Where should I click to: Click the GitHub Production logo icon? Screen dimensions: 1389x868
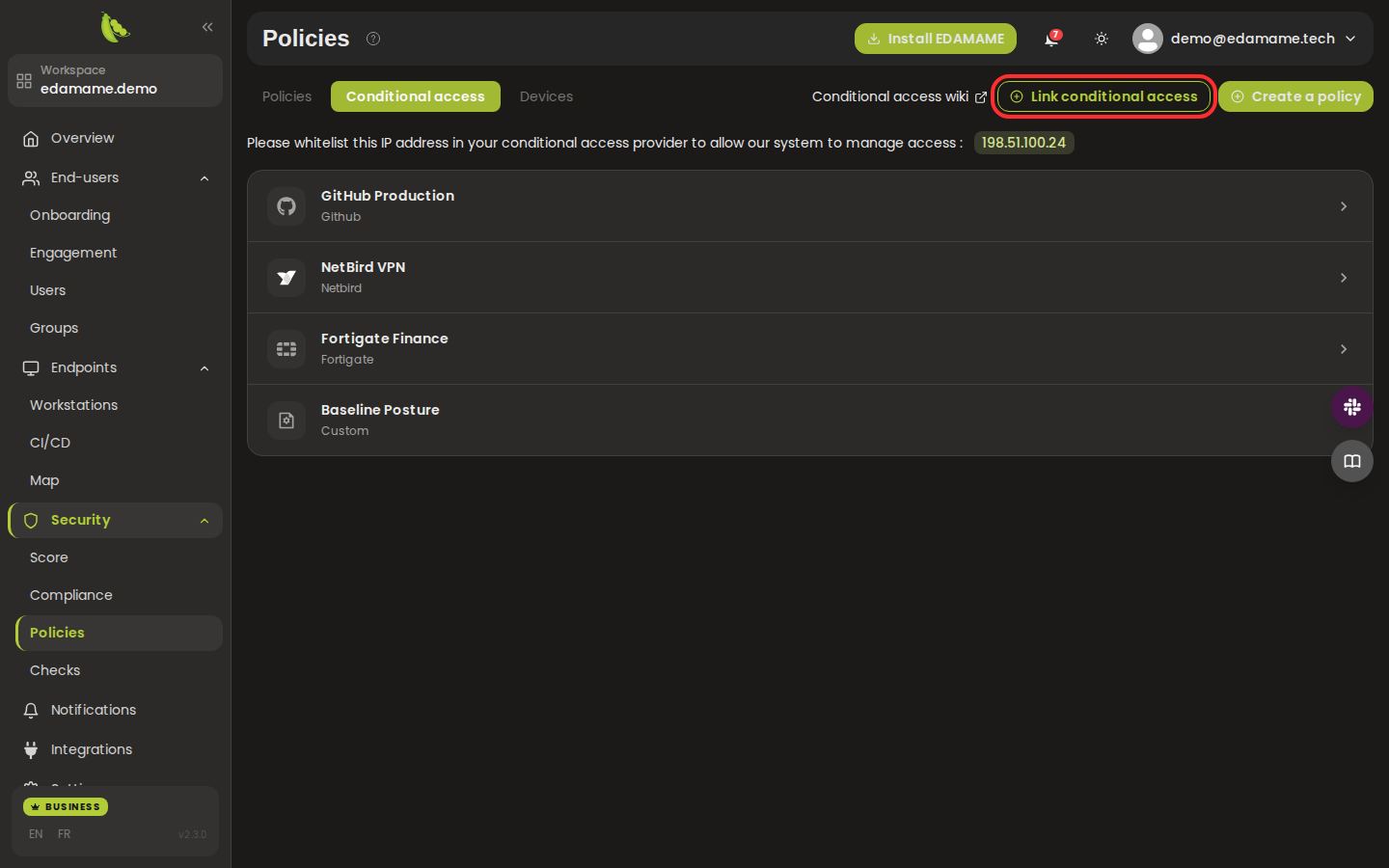[x=286, y=206]
